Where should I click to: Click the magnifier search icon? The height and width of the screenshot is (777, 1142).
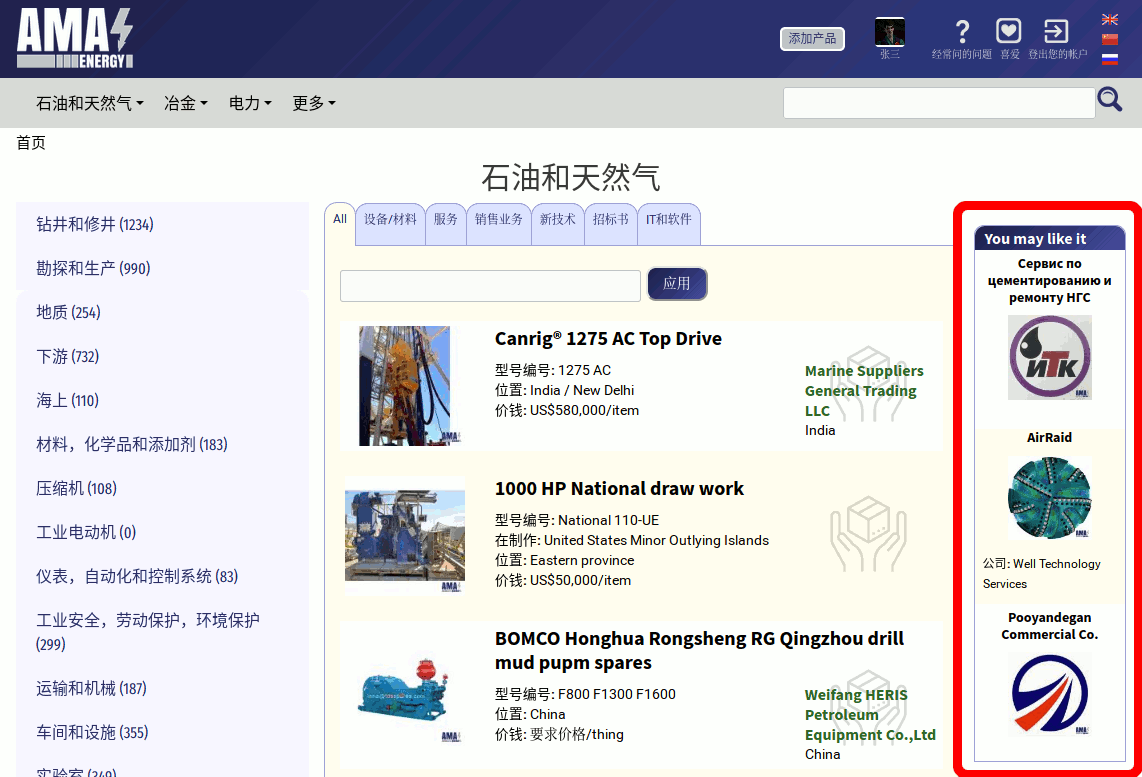[1110, 100]
